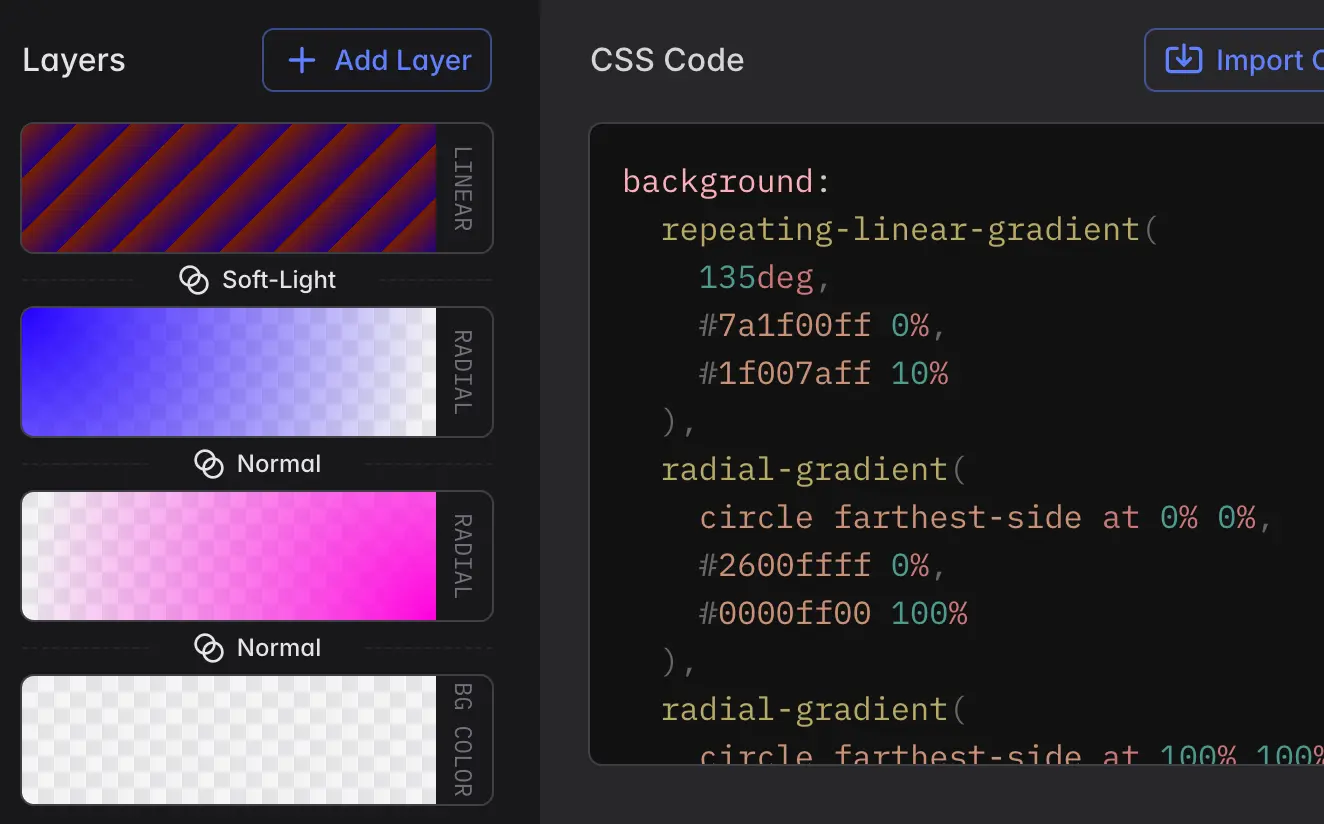Select the magenta radial gradient thumbnail
The width and height of the screenshot is (1324, 824).
pyautogui.click(x=228, y=556)
